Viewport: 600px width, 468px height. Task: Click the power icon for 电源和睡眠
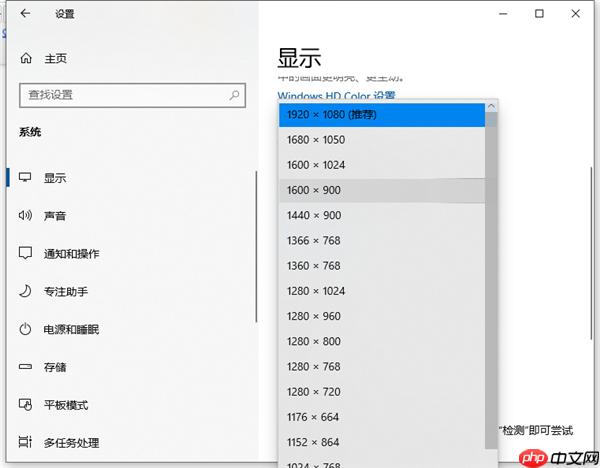(x=25, y=329)
